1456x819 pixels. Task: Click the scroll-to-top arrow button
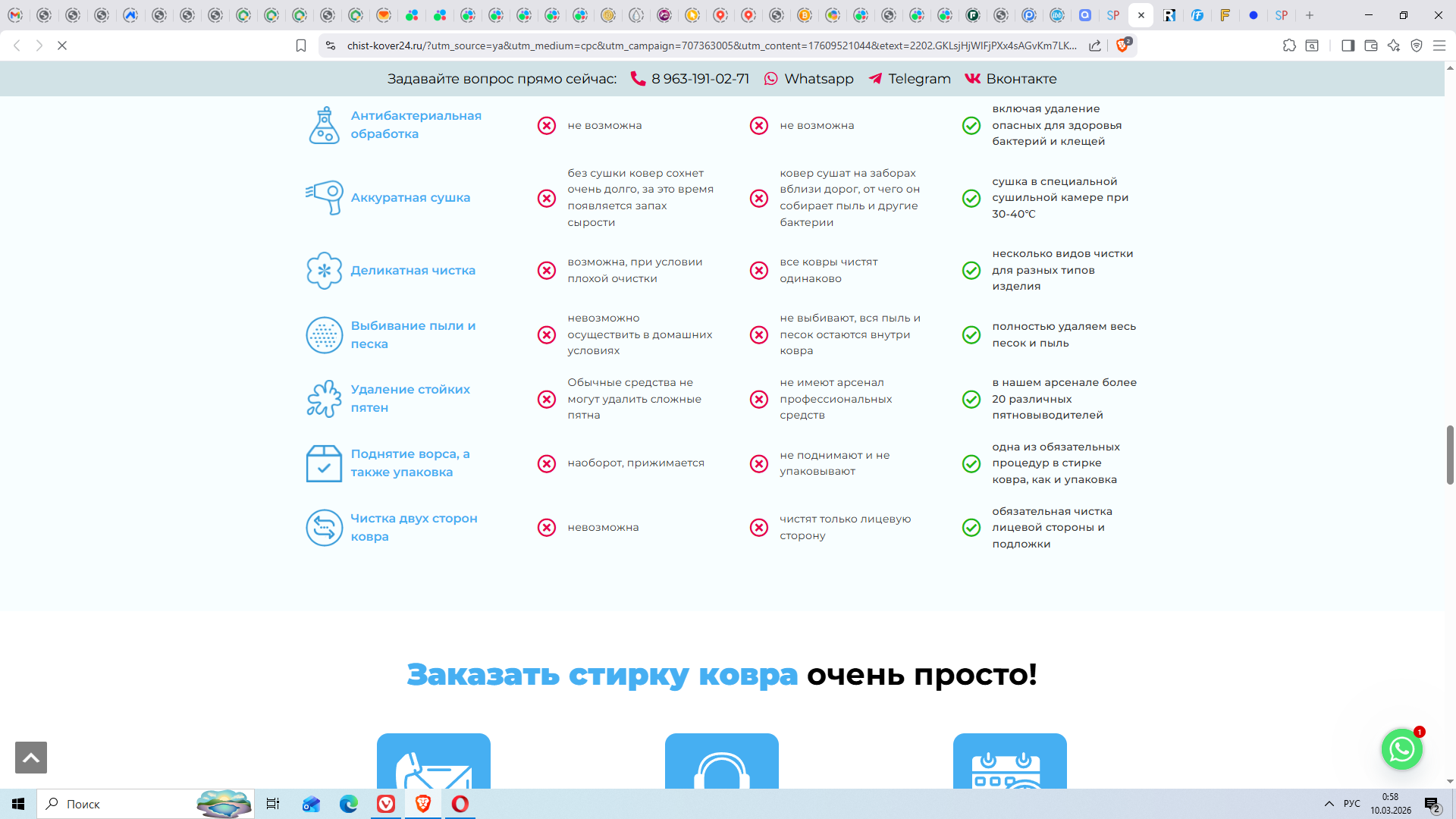31,758
